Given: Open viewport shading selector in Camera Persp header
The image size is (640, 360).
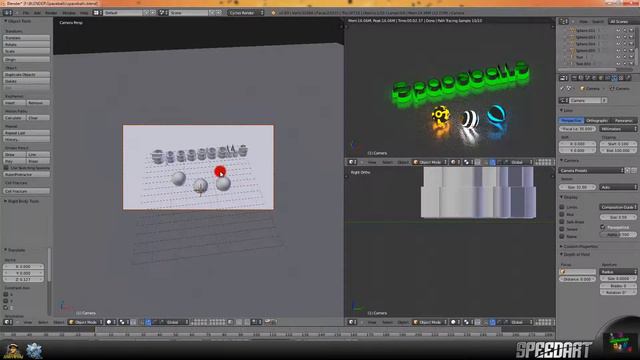Looking at the screenshot, I should (x=111, y=322).
